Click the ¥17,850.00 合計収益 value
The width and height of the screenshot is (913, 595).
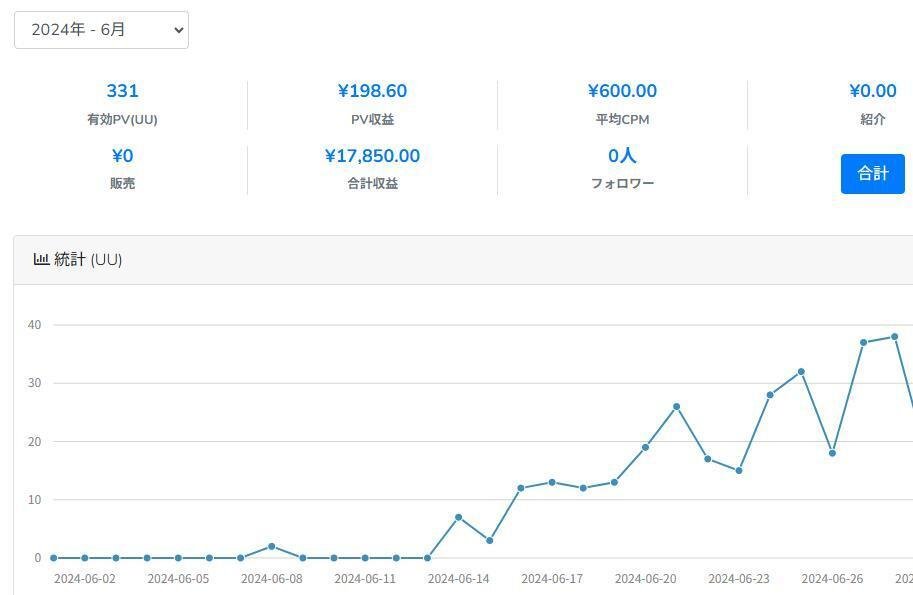pos(372,156)
